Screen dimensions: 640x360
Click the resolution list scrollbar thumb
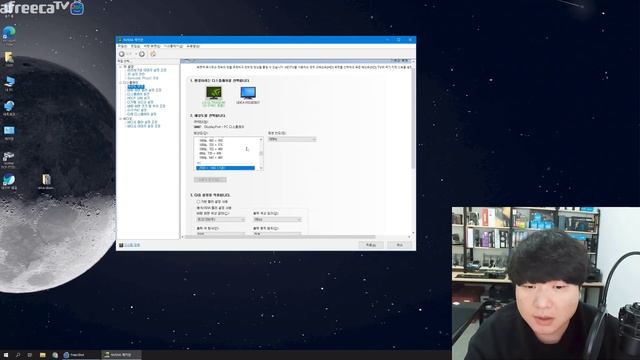[x=261, y=154]
